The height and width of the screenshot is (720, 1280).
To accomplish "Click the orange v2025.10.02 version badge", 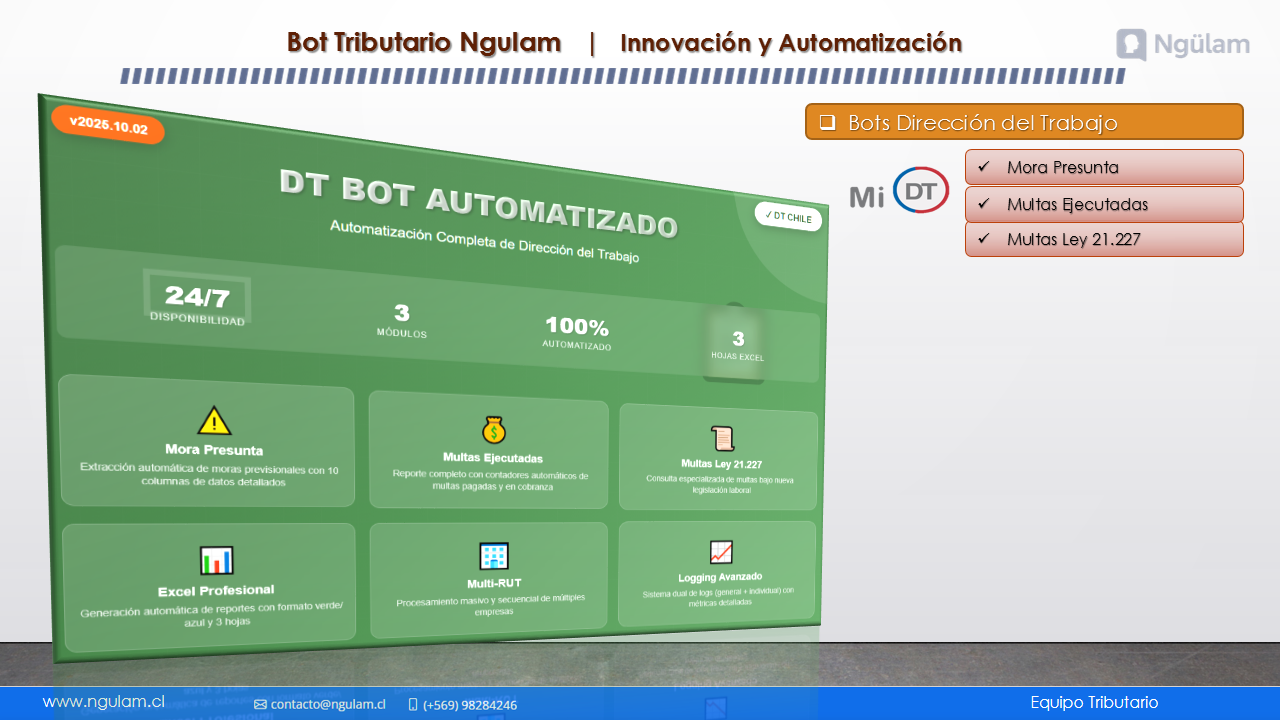I will coord(108,126).
